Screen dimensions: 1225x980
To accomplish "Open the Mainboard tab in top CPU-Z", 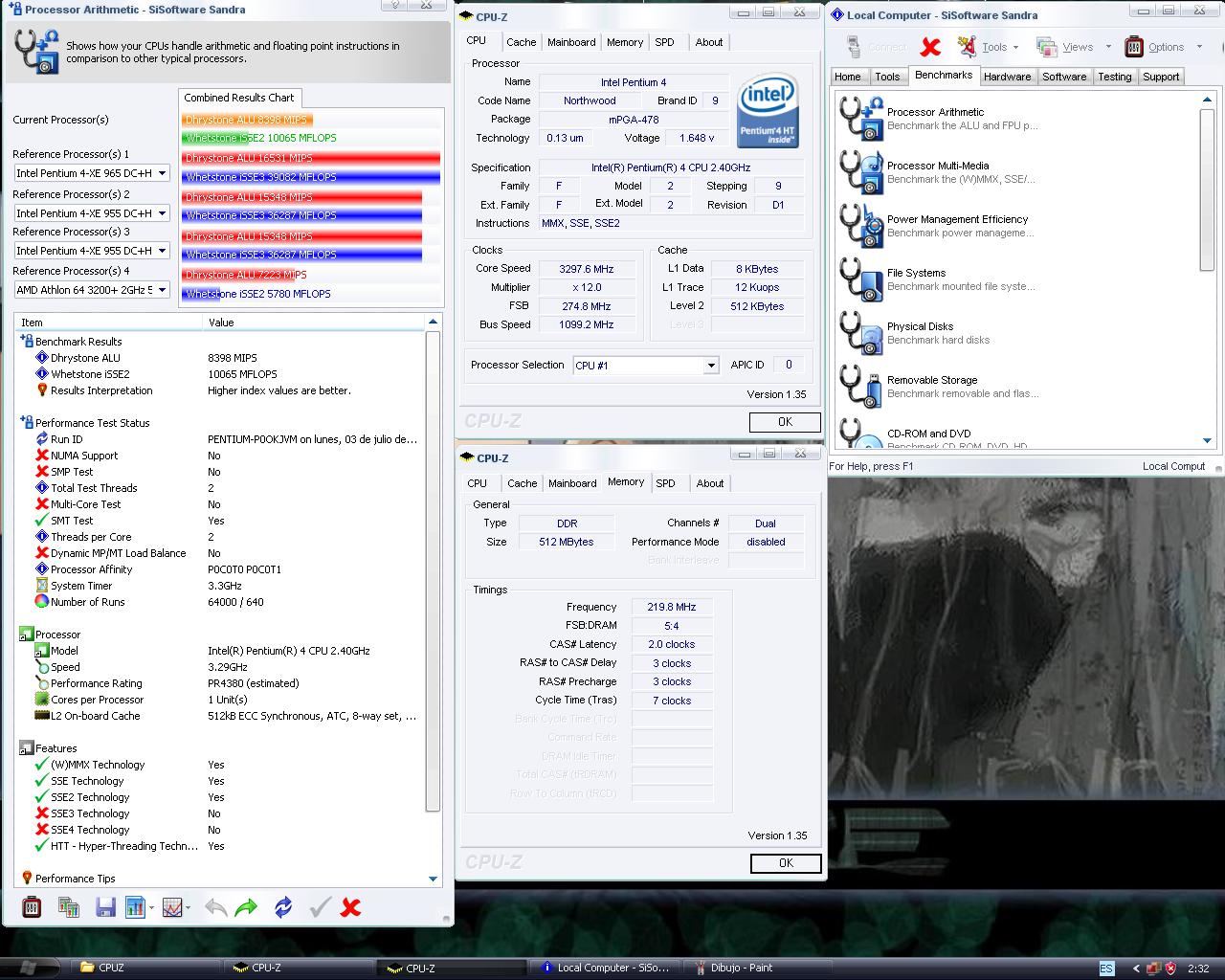I will [x=571, y=42].
